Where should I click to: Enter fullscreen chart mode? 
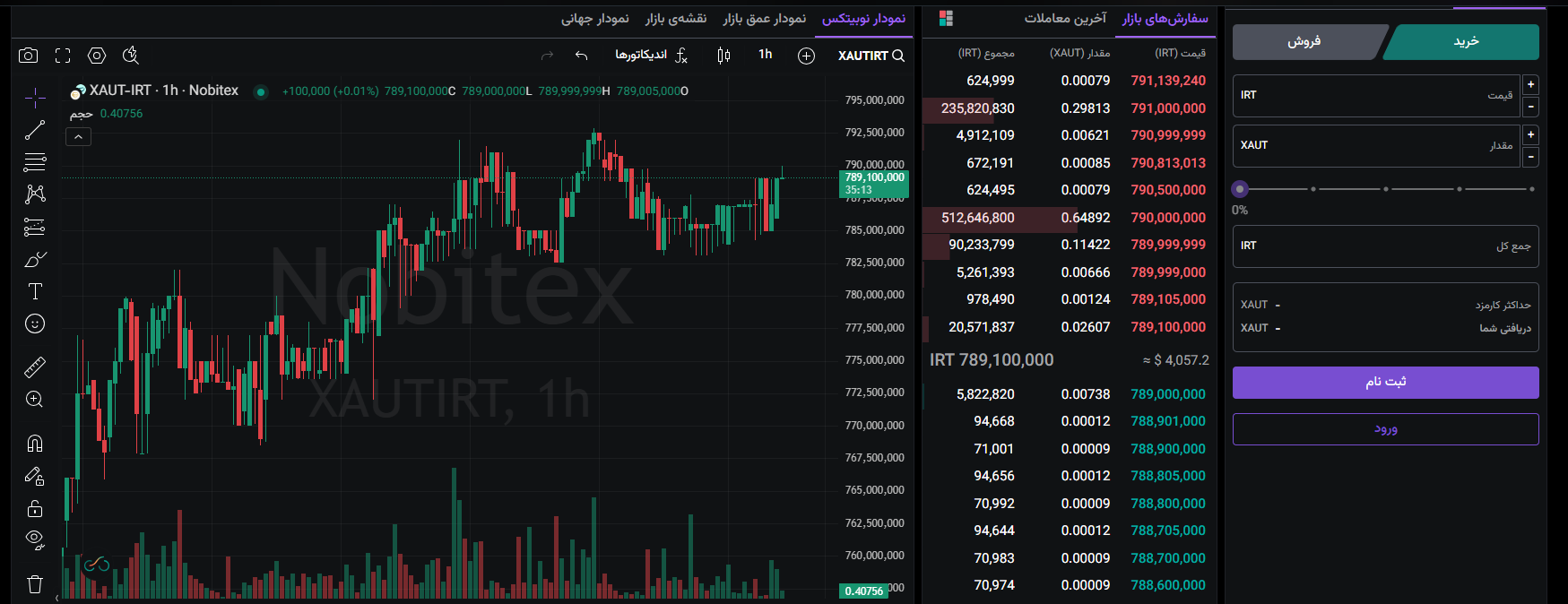tap(63, 56)
